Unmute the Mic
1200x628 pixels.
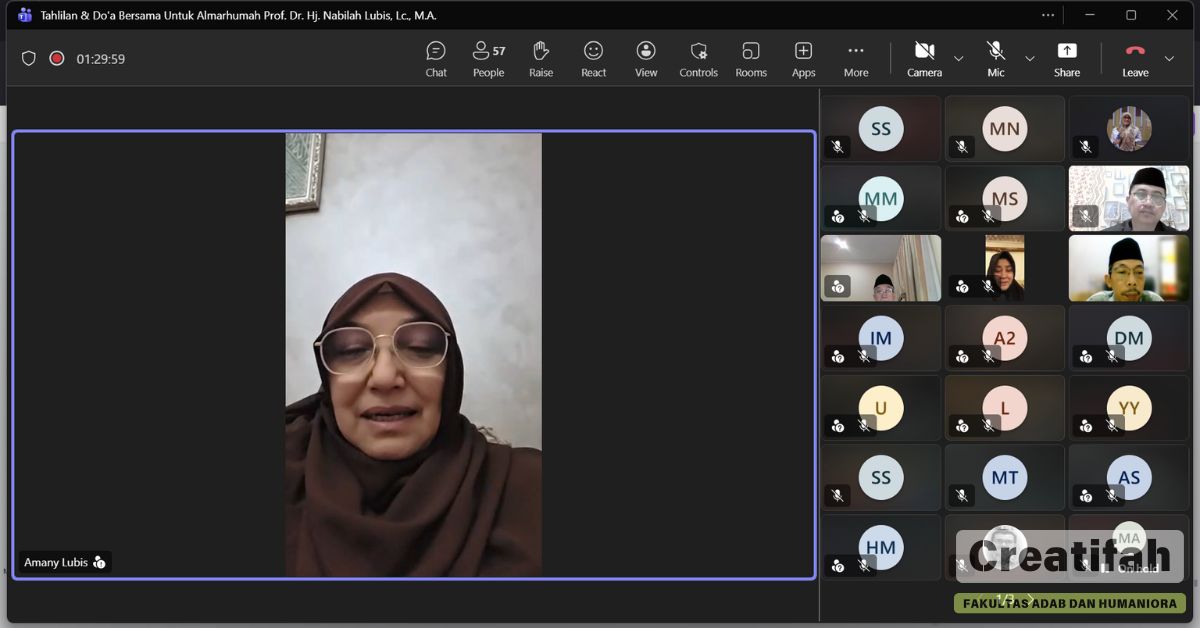click(x=995, y=58)
